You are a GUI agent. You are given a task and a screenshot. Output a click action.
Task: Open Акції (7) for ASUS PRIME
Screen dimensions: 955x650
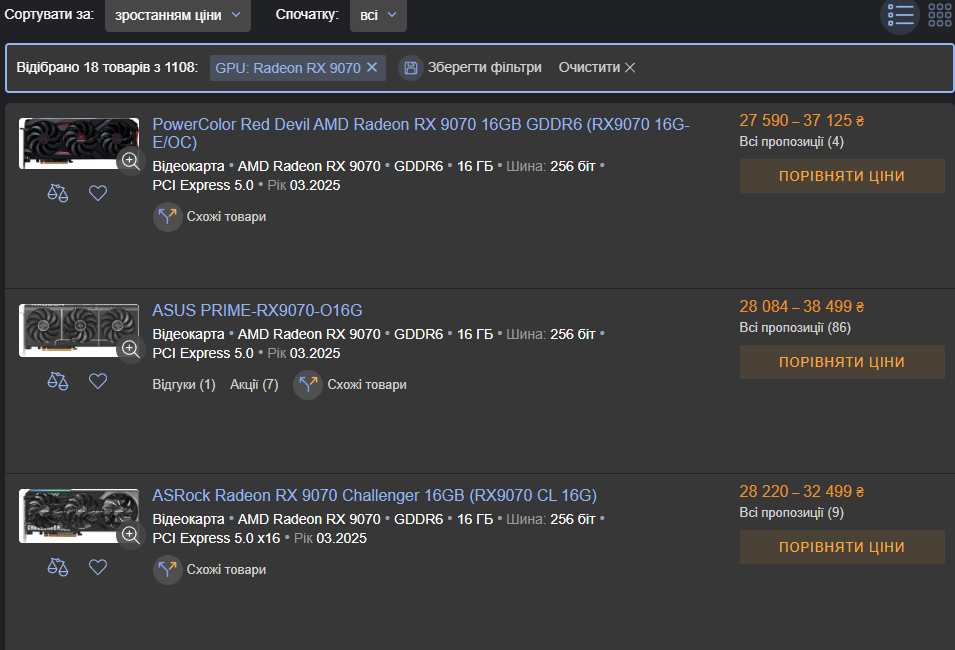tap(254, 385)
